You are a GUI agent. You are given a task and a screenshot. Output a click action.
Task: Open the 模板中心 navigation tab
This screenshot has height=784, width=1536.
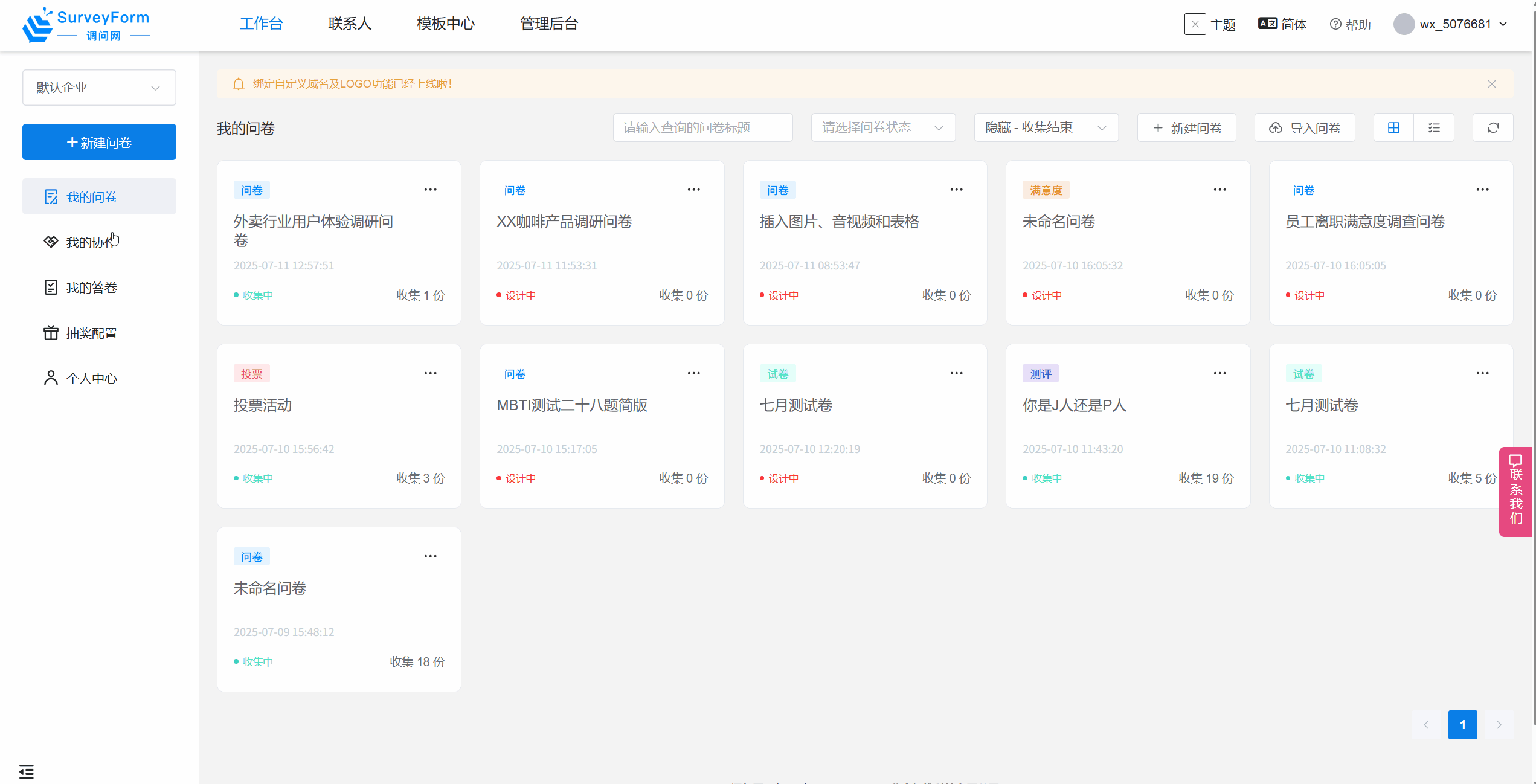point(446,24)
